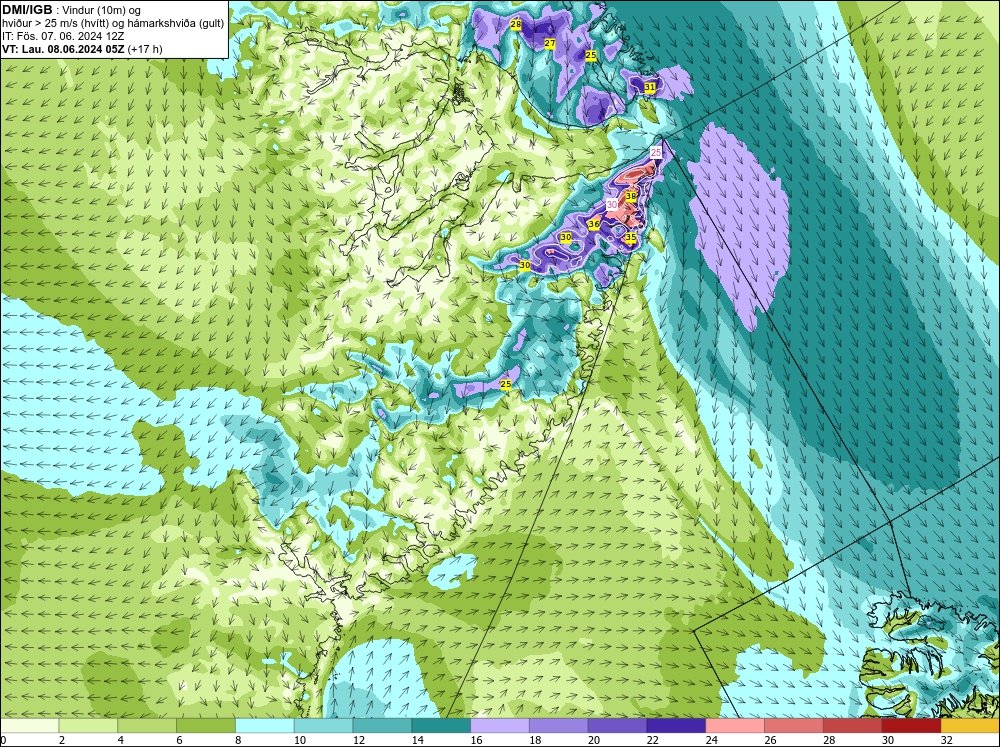Viewport: 1000px width, 747px height.
Task: Pick the 22–24 m/s dark indigo legend swatch
Action: (676, 726)
